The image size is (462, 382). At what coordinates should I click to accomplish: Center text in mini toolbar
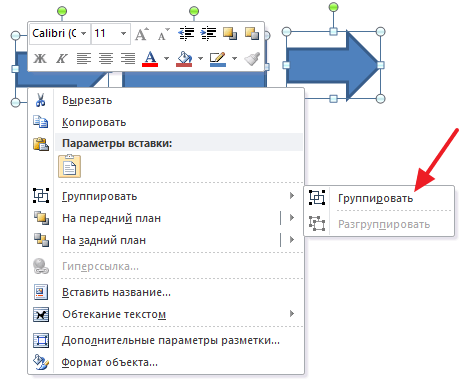tap(106, 59)
